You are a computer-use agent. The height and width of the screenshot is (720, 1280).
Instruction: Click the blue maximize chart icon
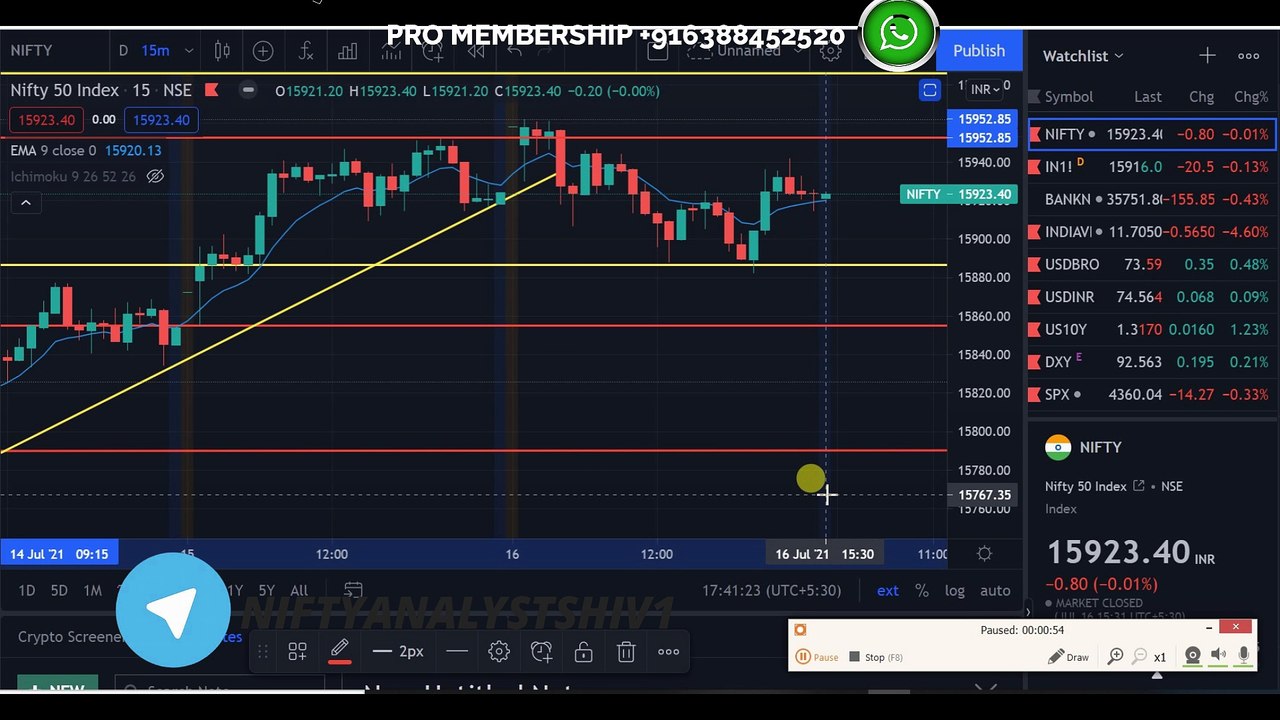click(x=930, y=91)
